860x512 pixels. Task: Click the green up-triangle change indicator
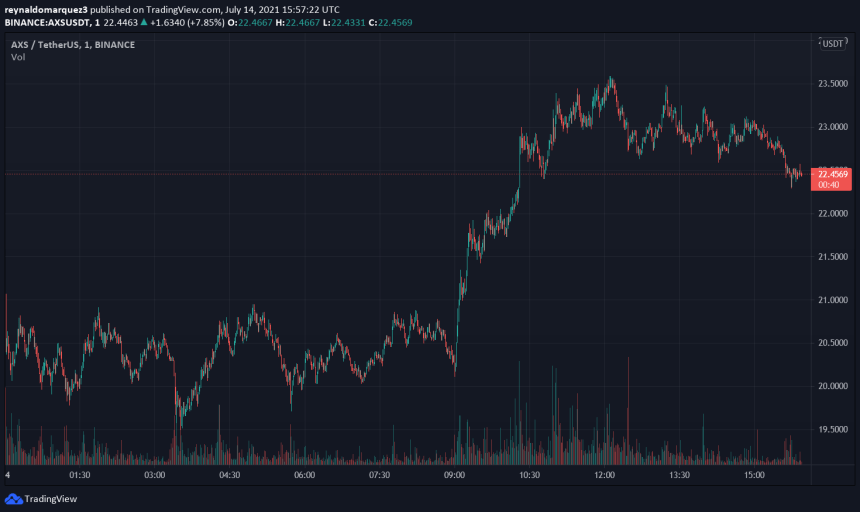(144, 22)
